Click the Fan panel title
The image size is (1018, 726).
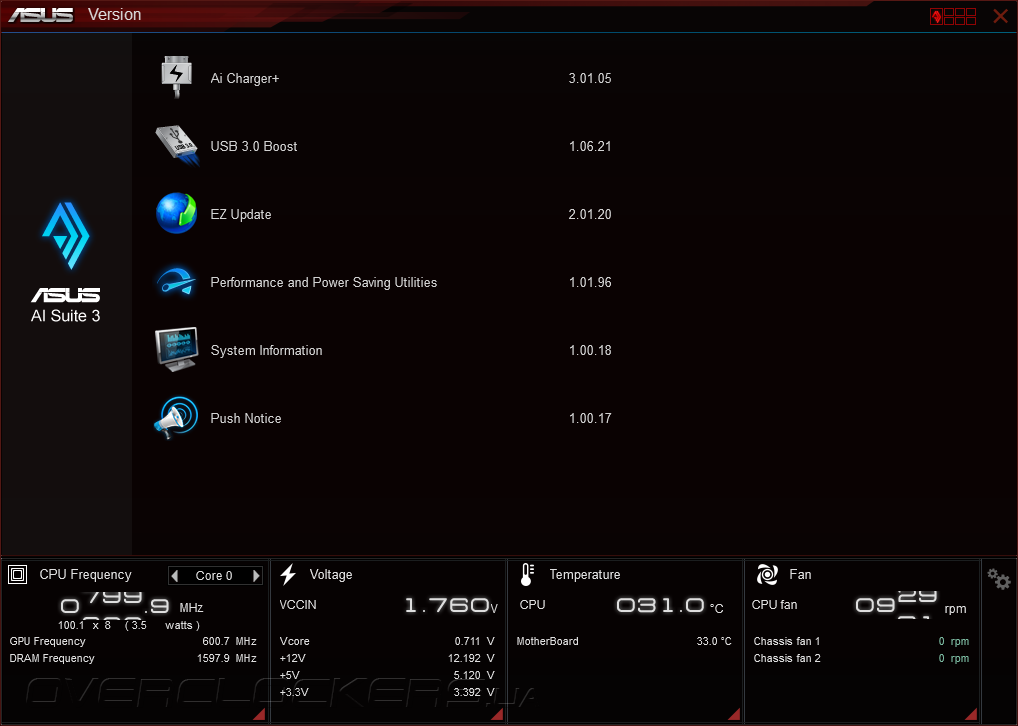coord(800,575)
